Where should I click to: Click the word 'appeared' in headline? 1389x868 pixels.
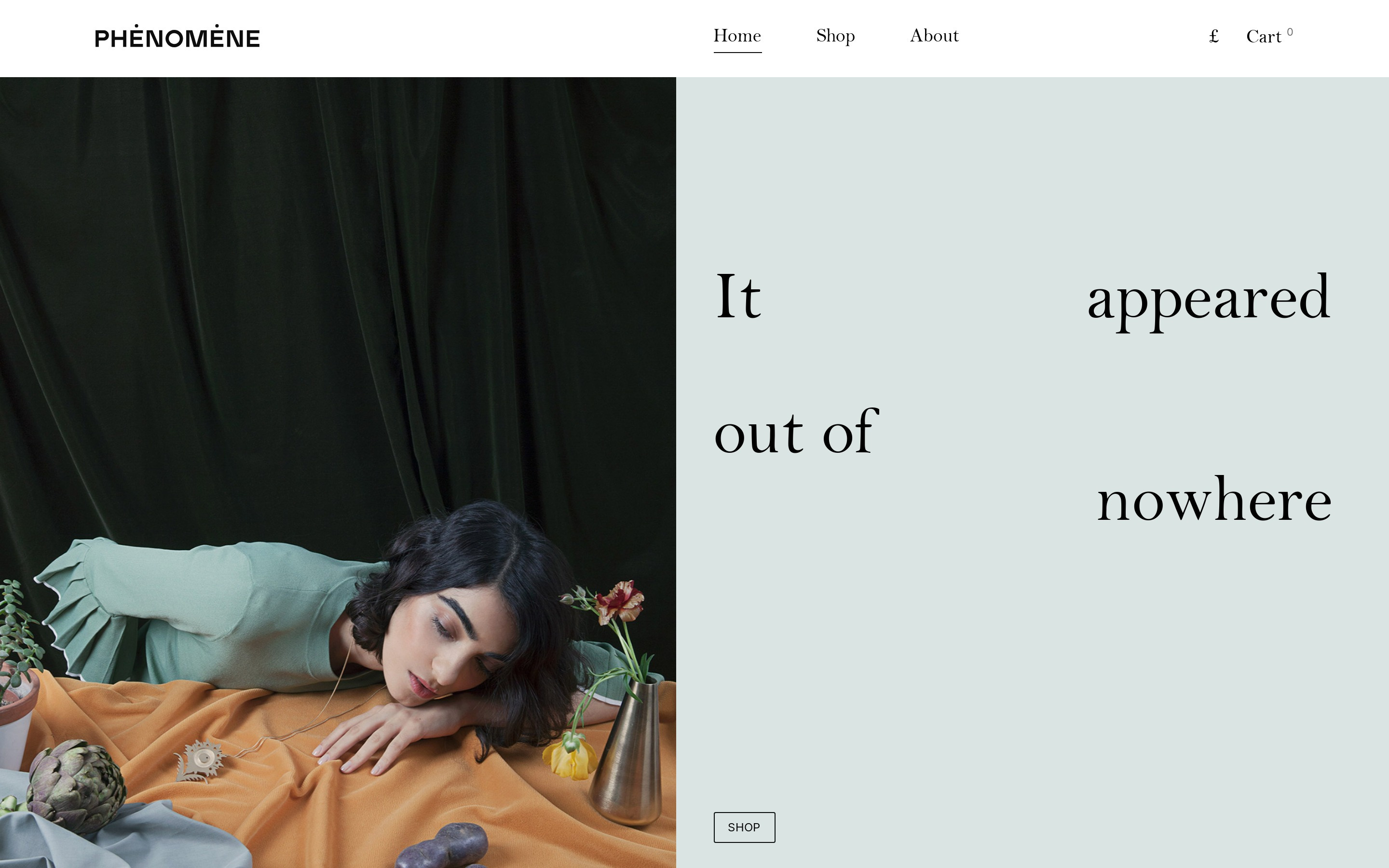(1209, 300)
